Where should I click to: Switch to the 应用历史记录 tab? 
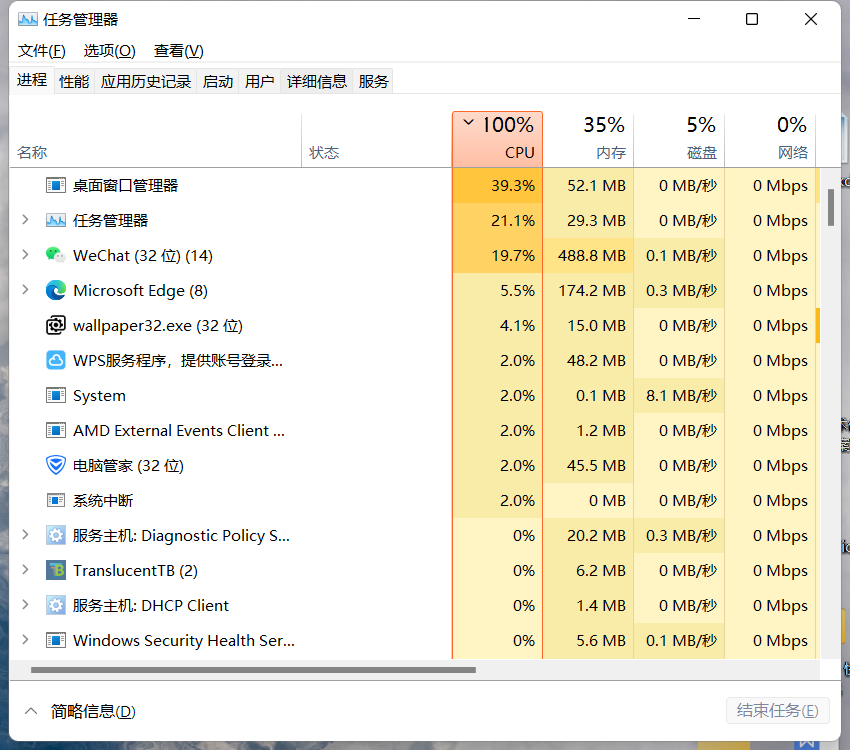pos(146,81)
